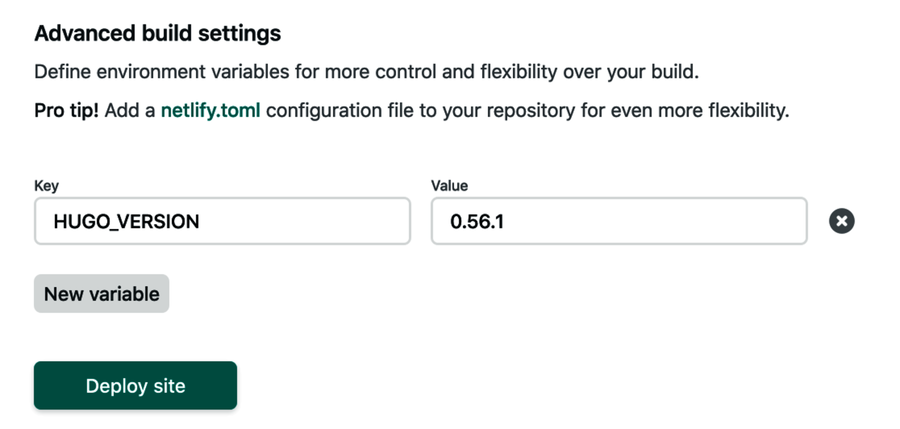Open the netlify.toml link
The height and width of the screenshot is (429, 900).
pos(210,110)
